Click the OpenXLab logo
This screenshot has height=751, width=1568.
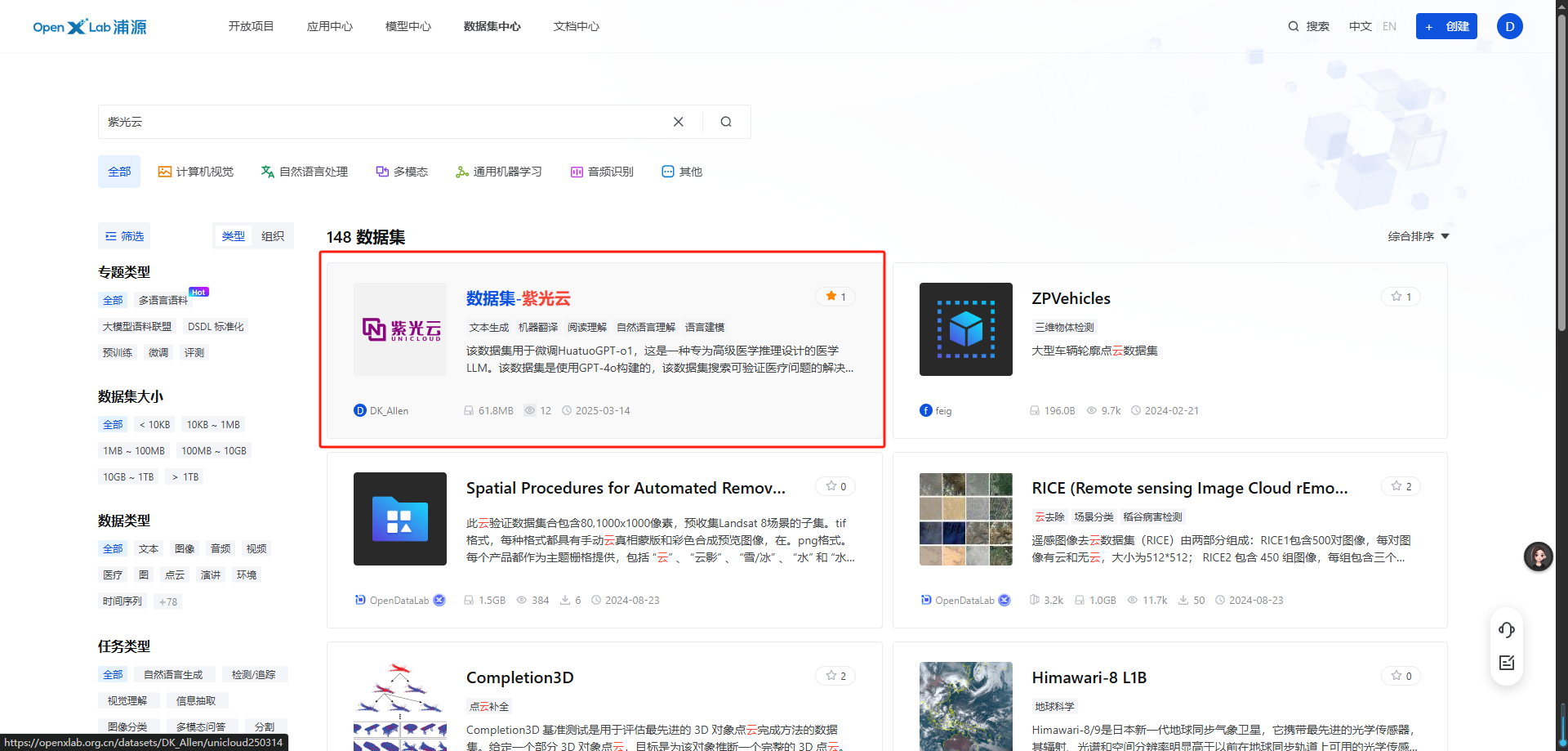pyautogui.click(x=90, y=27)
